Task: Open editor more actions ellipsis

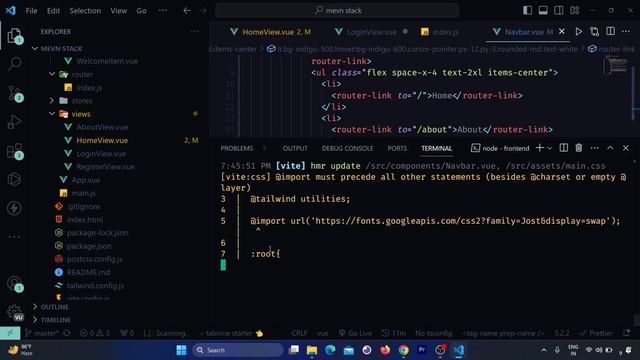Action: 626,31
